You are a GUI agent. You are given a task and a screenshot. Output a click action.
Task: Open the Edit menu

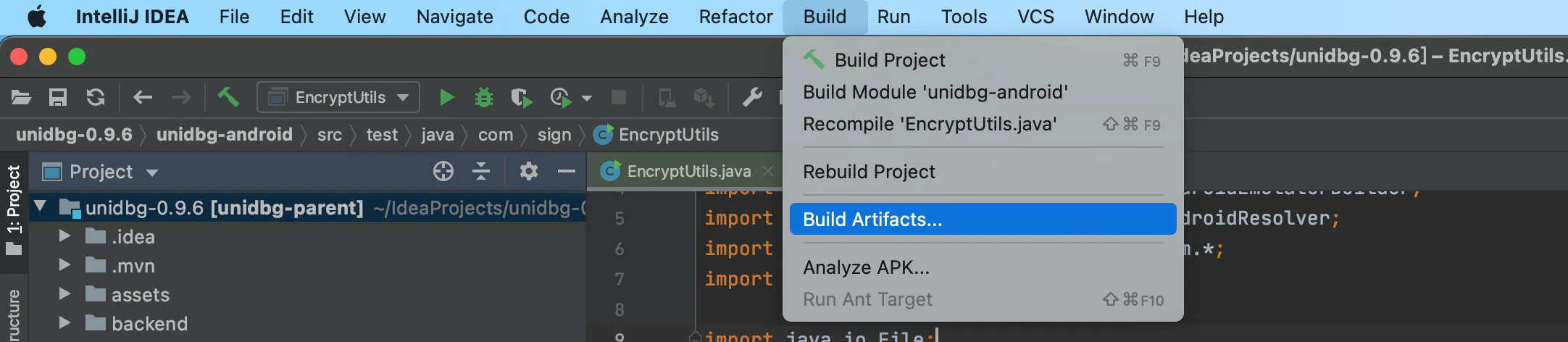coord(296,16)
